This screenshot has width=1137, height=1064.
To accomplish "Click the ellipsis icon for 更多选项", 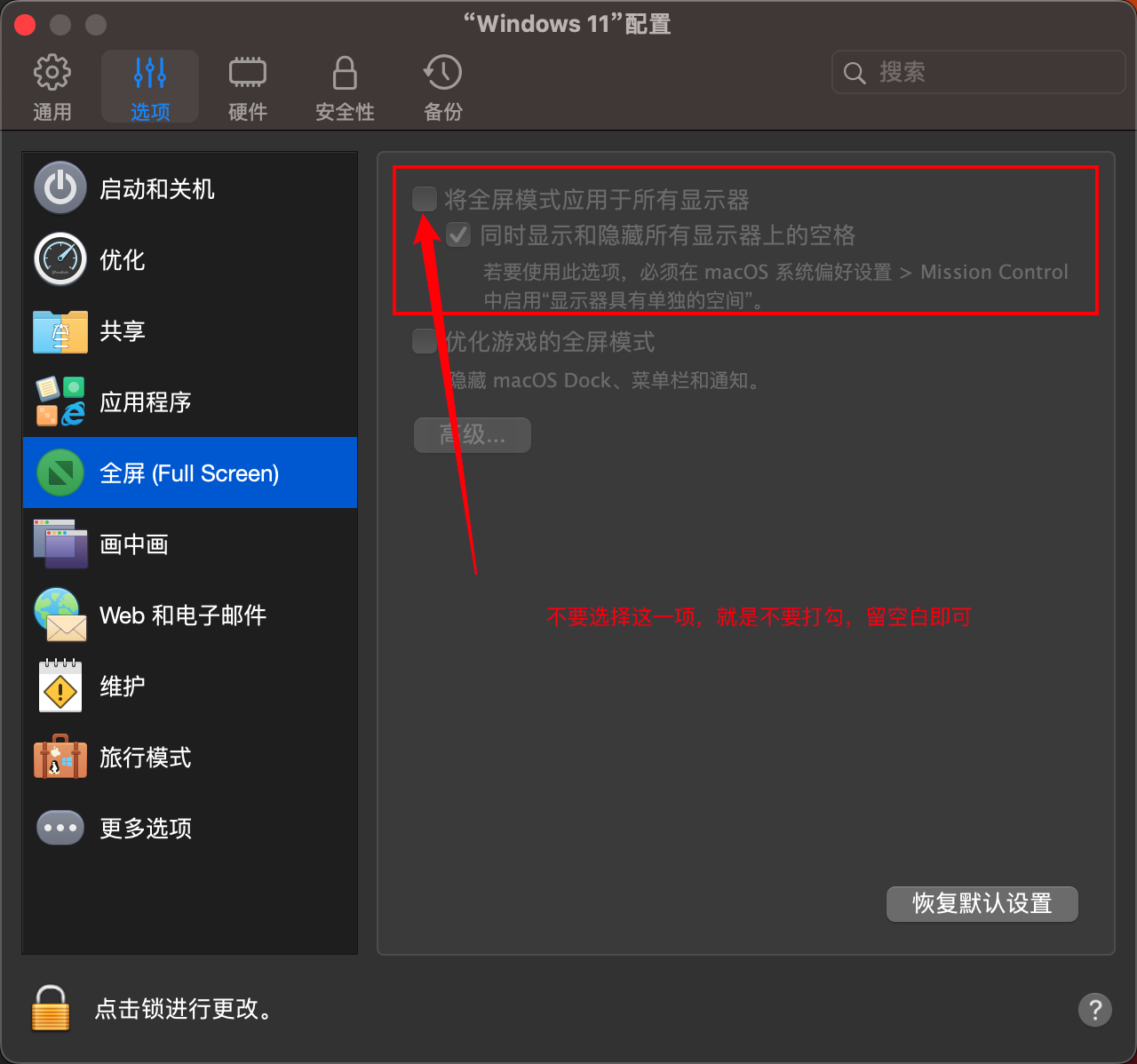I will (x=60, y=828).
